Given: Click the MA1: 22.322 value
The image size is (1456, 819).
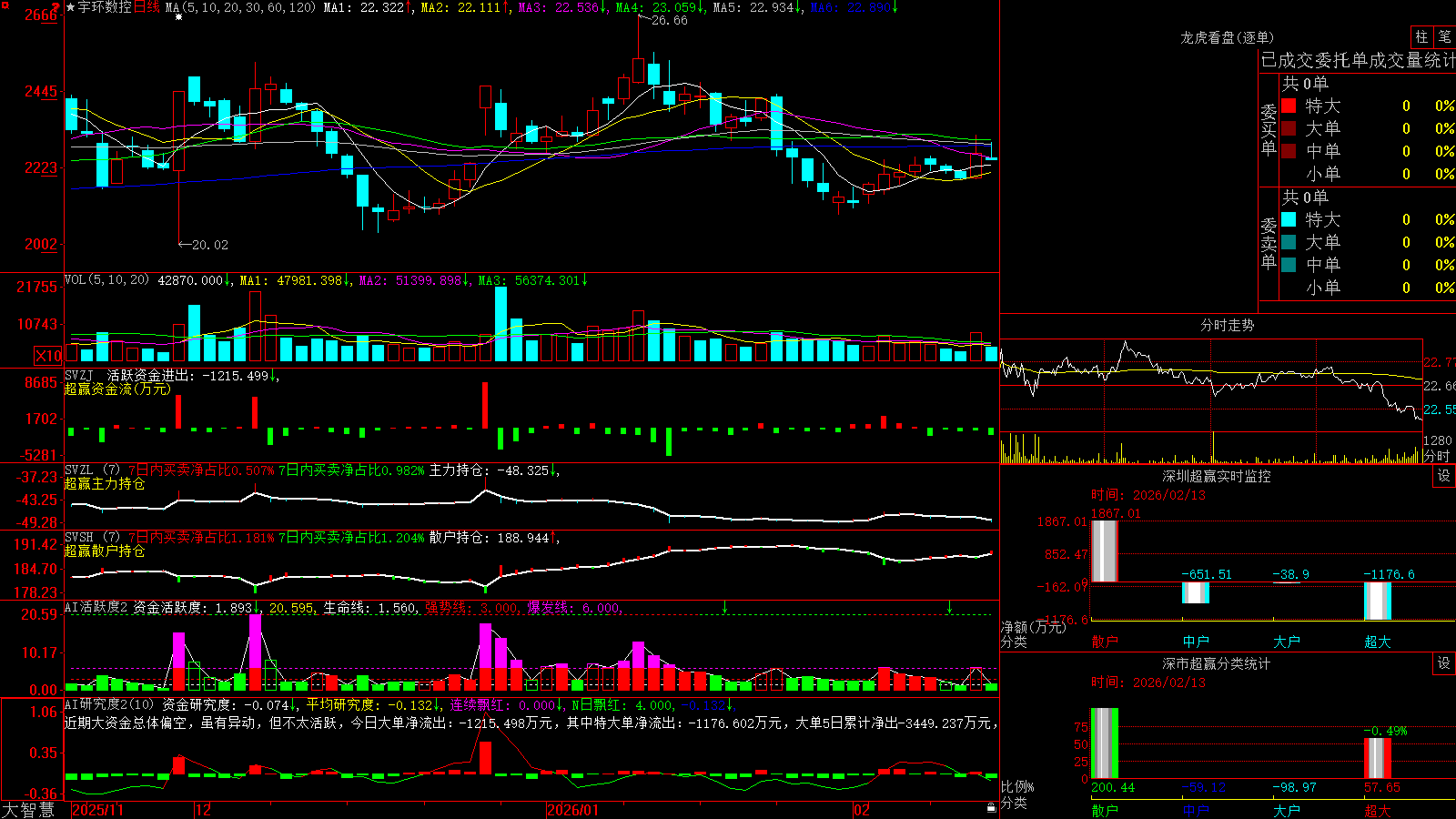Looking at the screenshot, I should (363, 7).
